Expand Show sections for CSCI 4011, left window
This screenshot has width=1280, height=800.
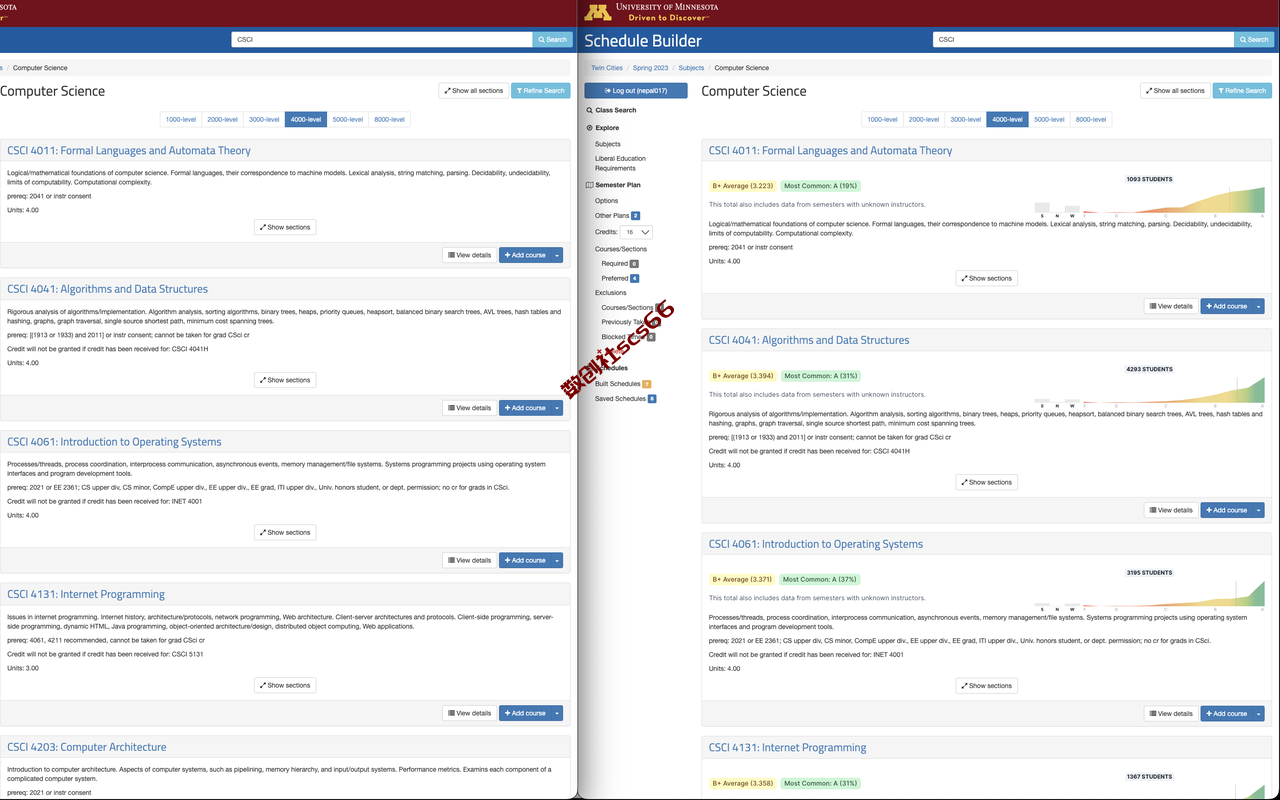coord(285,227)
